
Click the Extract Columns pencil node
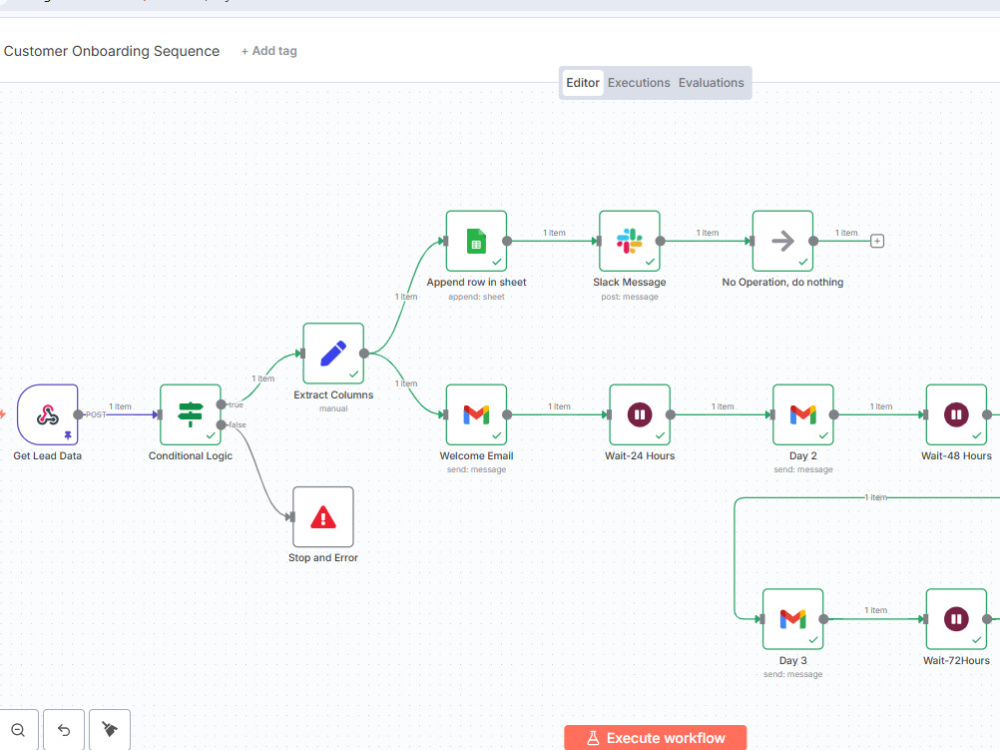coord(334,353)
